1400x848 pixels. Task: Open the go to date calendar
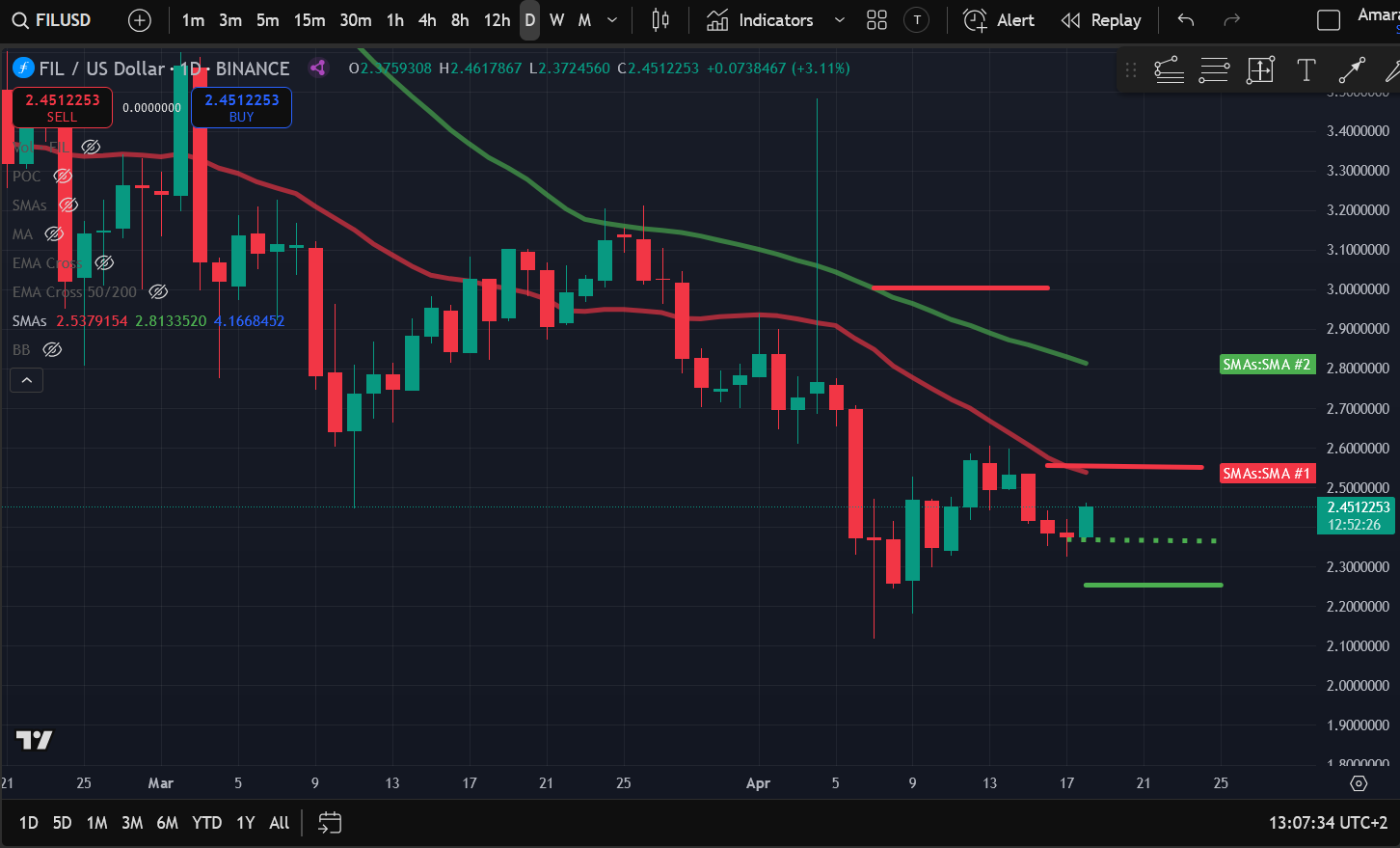click(x=330, y=823)
